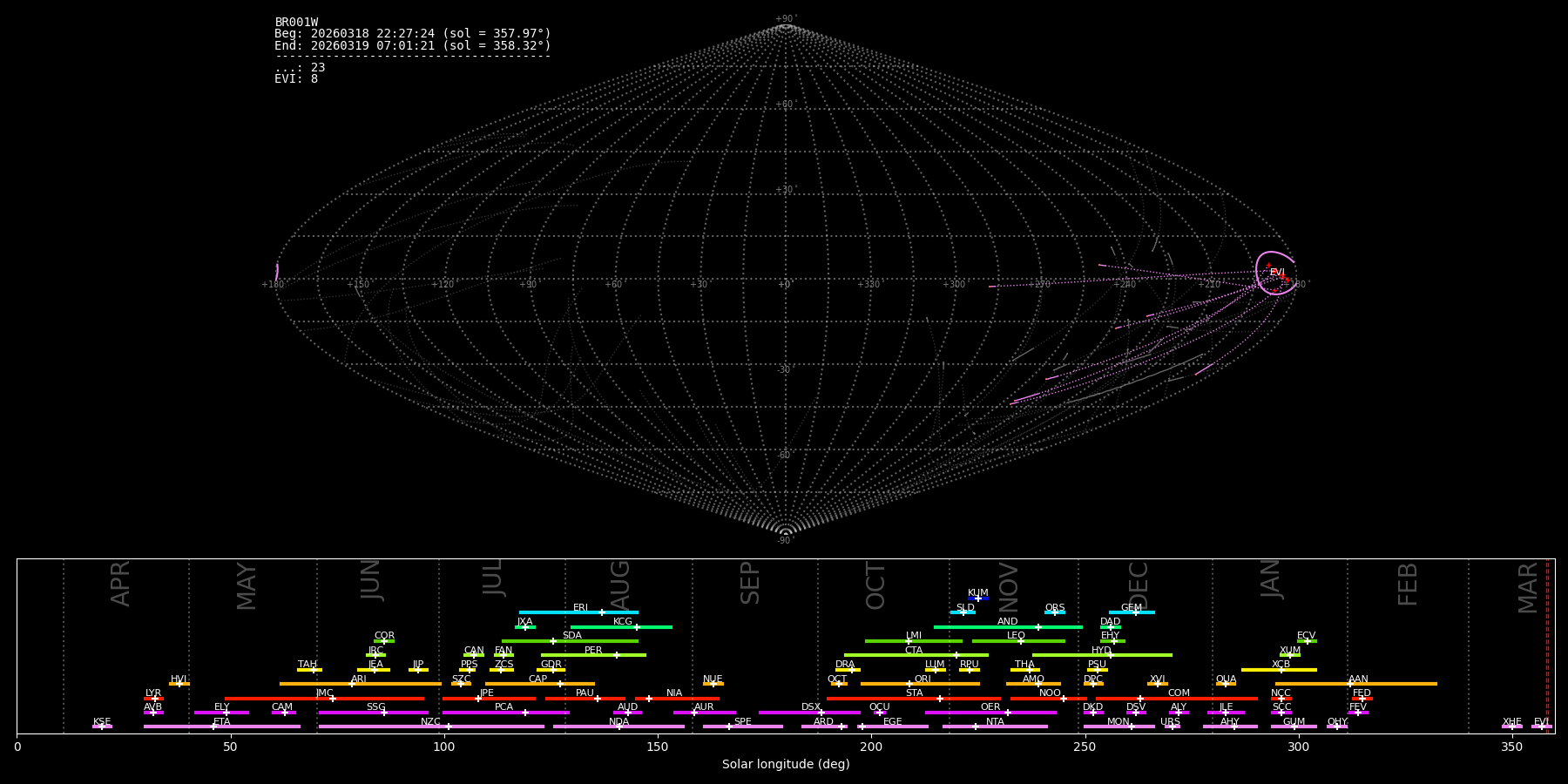The width and height of the screenshot is (1568, 784).
Task: Click the LEO shower label
Action: (x=1016, y=636)
